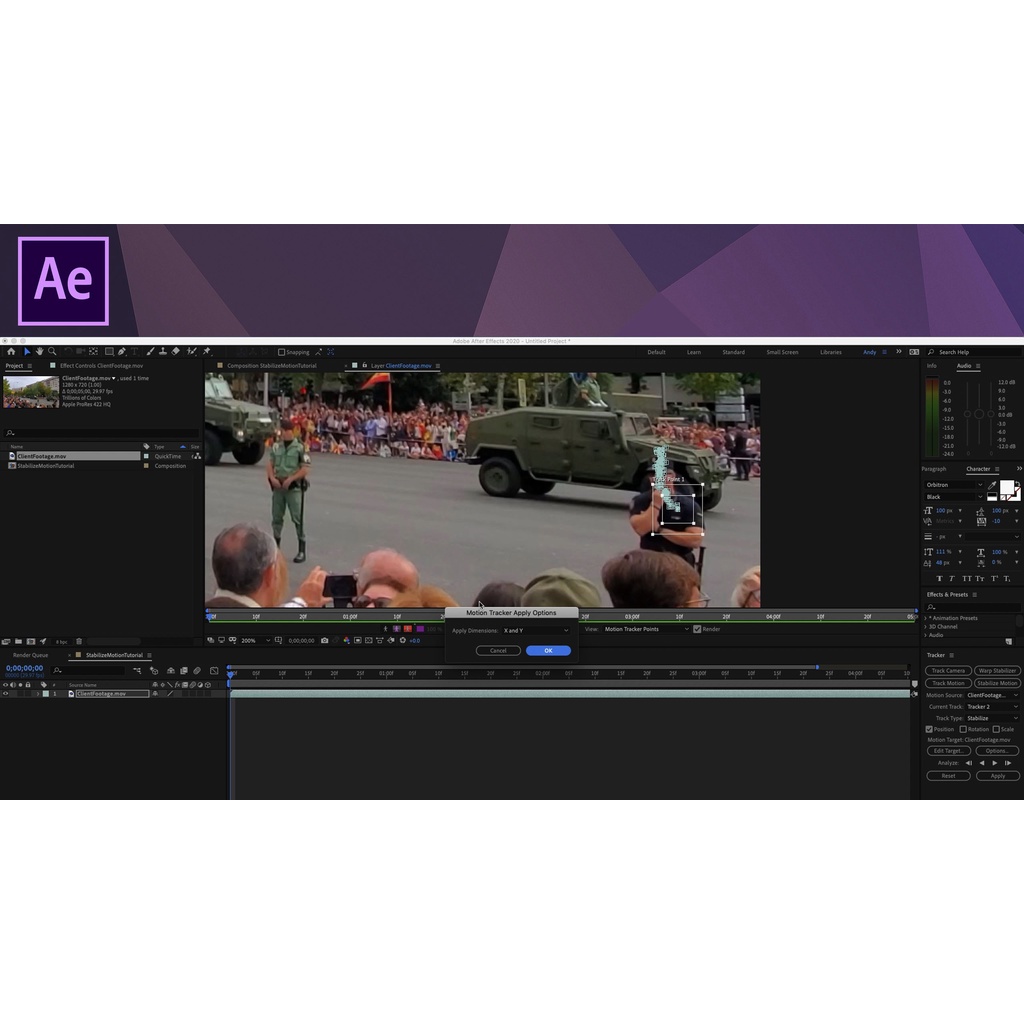
Task: Enable the Snapping checkbox
Action: (x=281, y=352)
